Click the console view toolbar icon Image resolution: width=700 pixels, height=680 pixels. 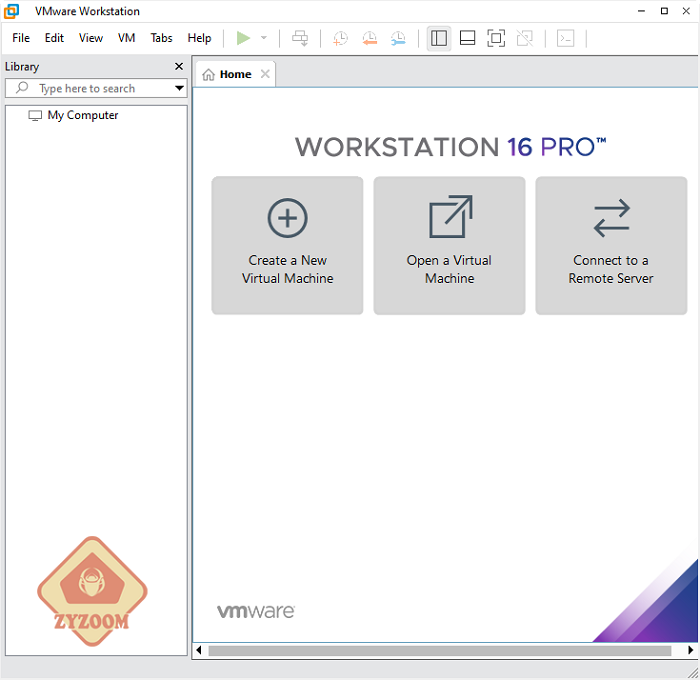[566, 38]
